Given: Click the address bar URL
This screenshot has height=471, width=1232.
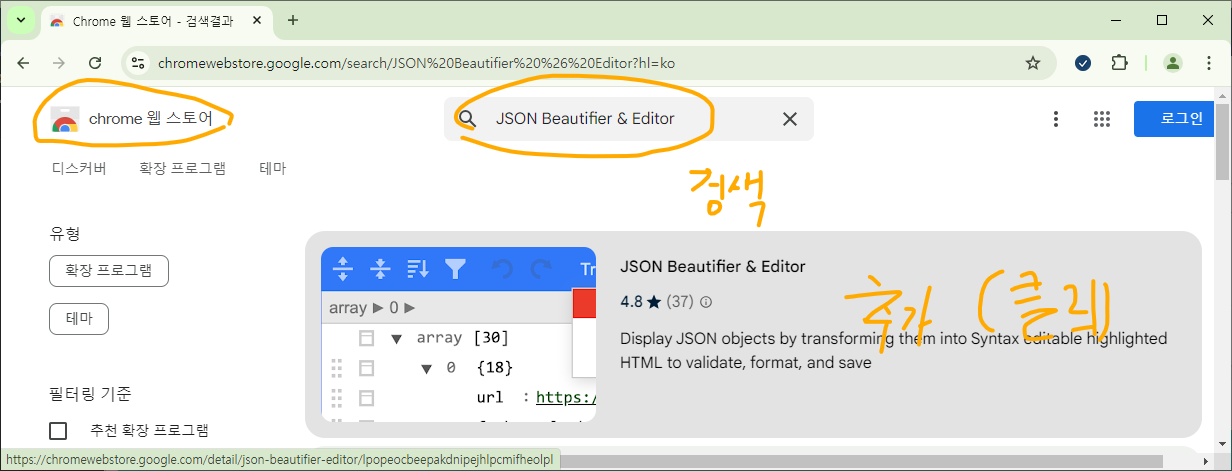Looking at the screenshot, I should pyautogui.click(x=416, y=63).
